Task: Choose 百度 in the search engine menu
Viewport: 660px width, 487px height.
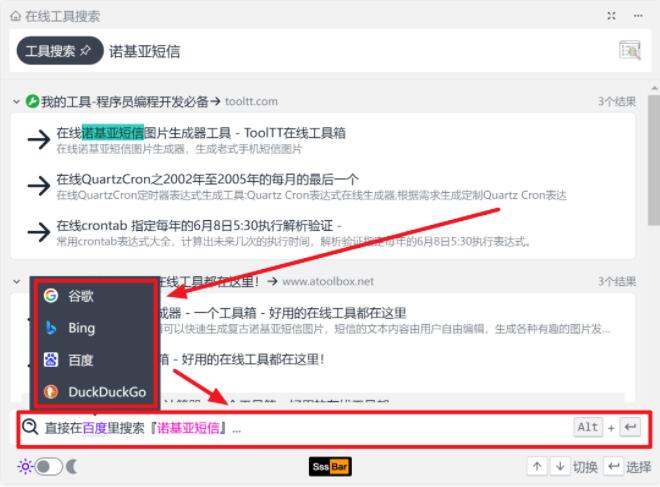Action: click(81, 360)
